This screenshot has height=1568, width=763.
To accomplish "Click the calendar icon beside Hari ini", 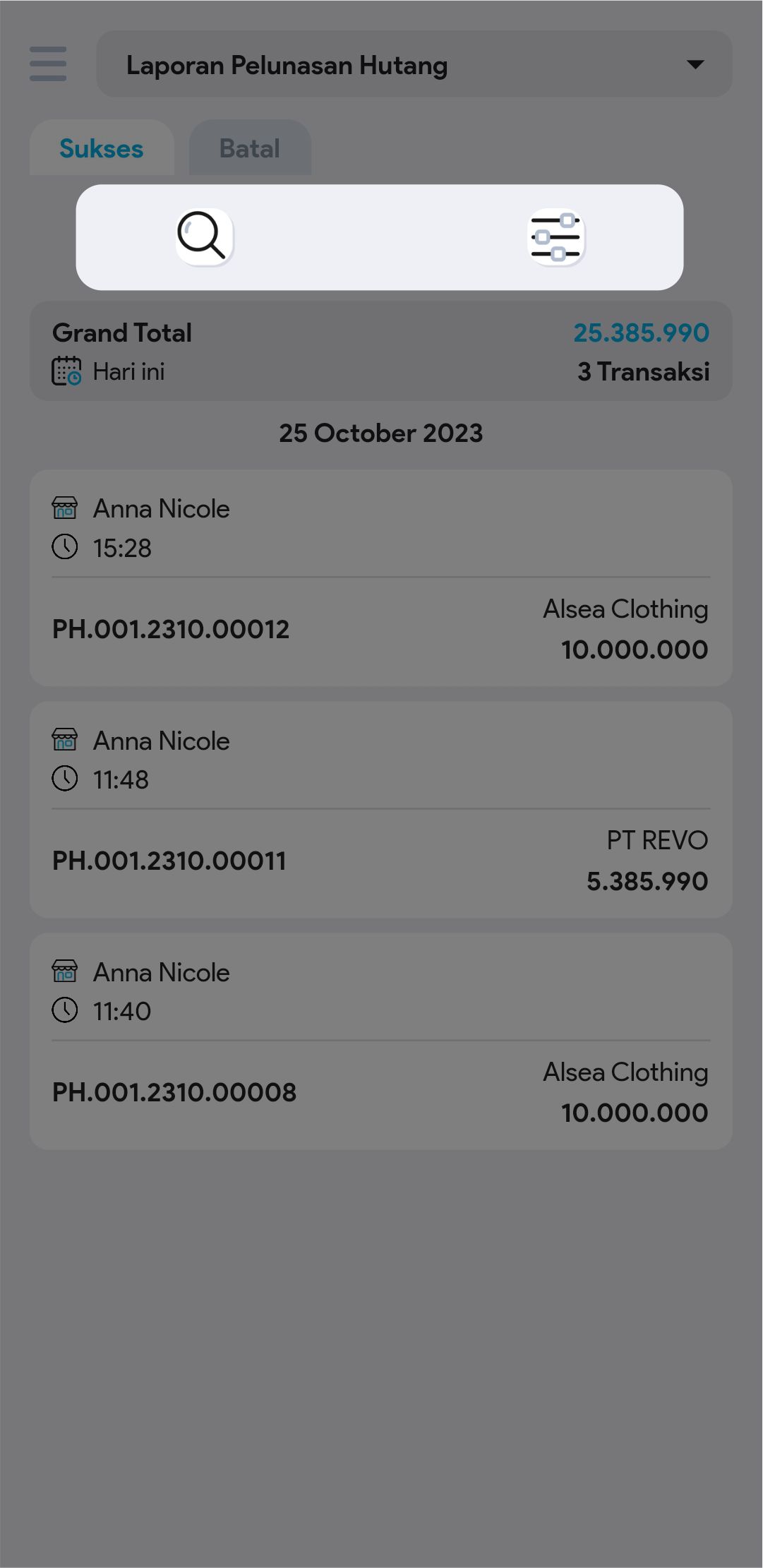I will 66,371.
